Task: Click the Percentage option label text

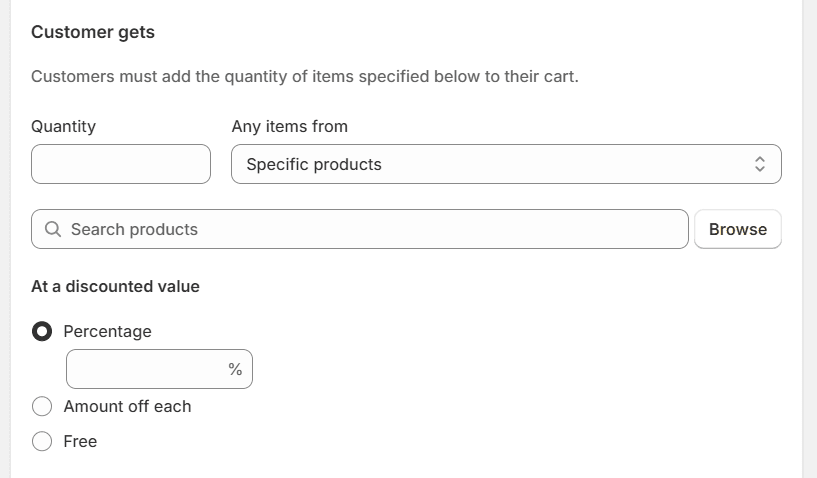Action: click(107, 331)
